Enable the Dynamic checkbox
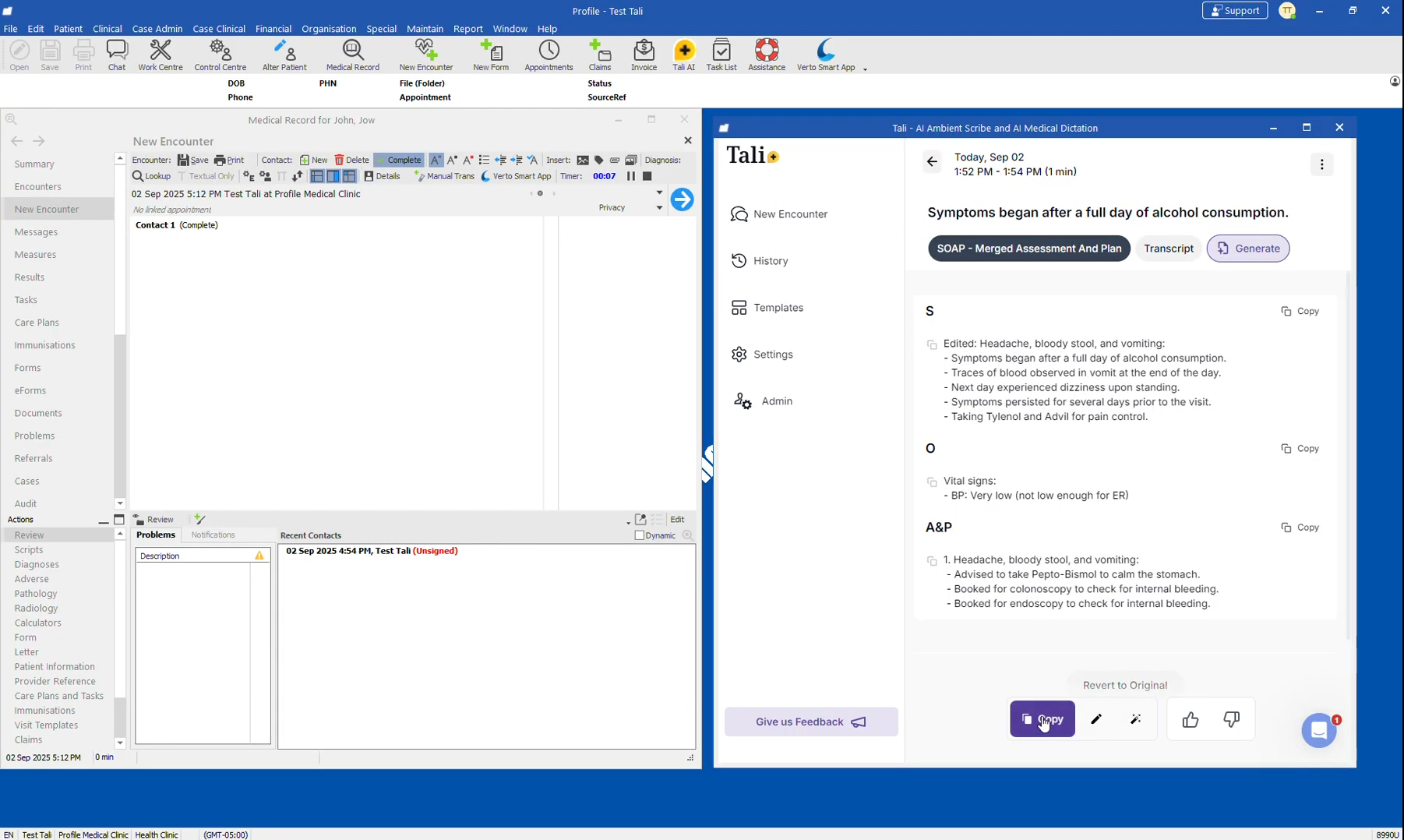 640,535
